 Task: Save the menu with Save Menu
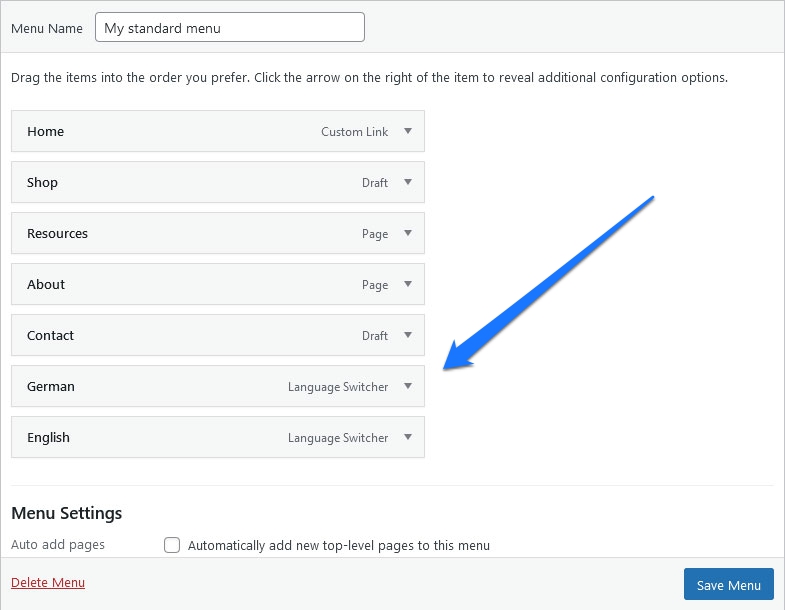[728, 584]
